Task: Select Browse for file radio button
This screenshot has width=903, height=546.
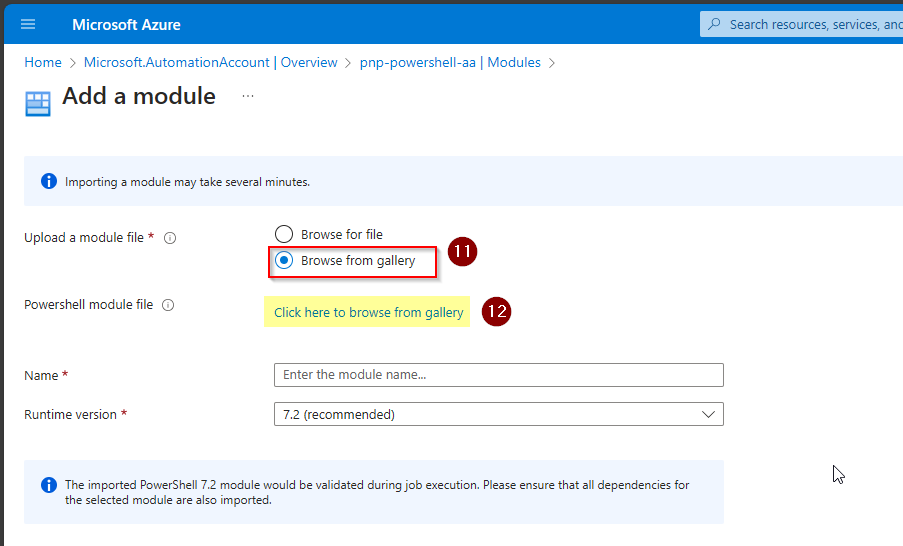Action: pos(284,234)
